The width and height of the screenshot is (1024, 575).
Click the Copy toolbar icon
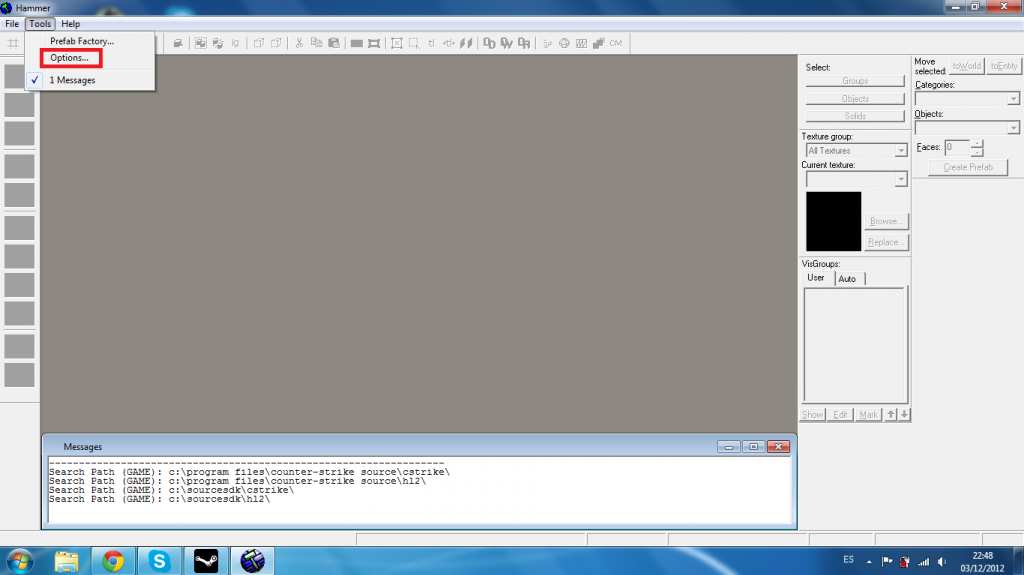[316, 43]
